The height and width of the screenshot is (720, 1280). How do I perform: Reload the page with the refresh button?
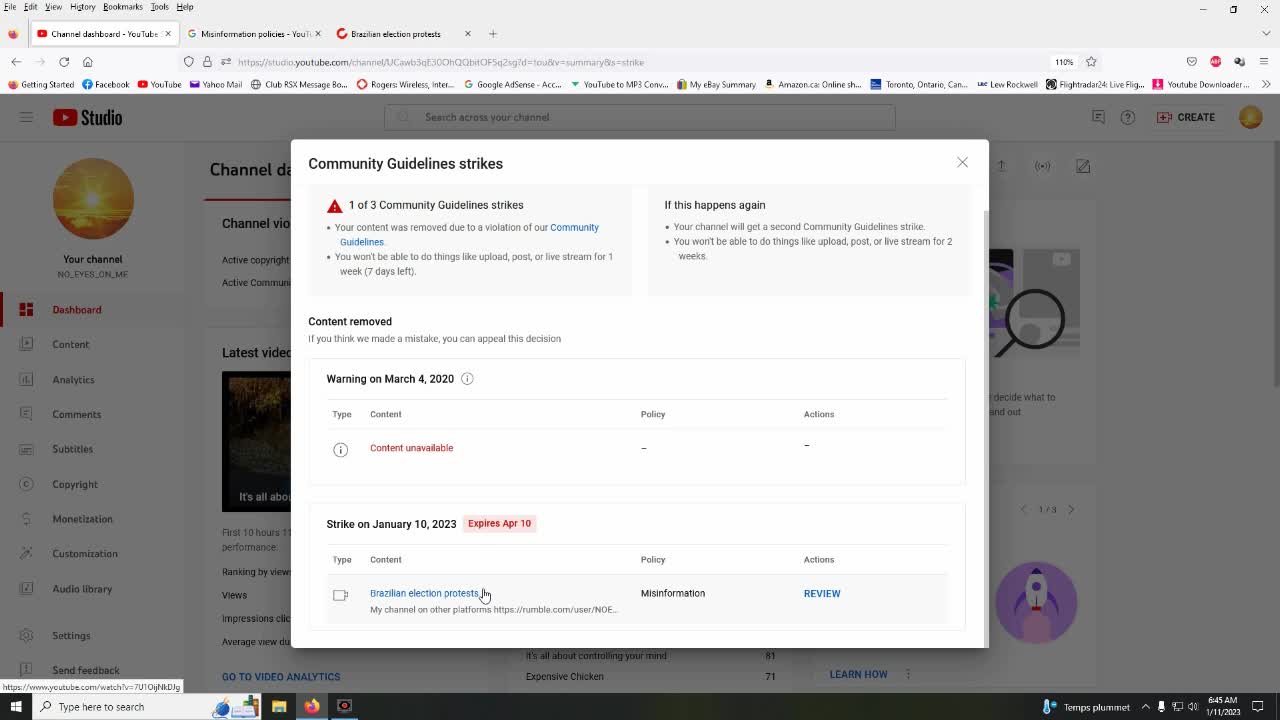tap(64, 62)
